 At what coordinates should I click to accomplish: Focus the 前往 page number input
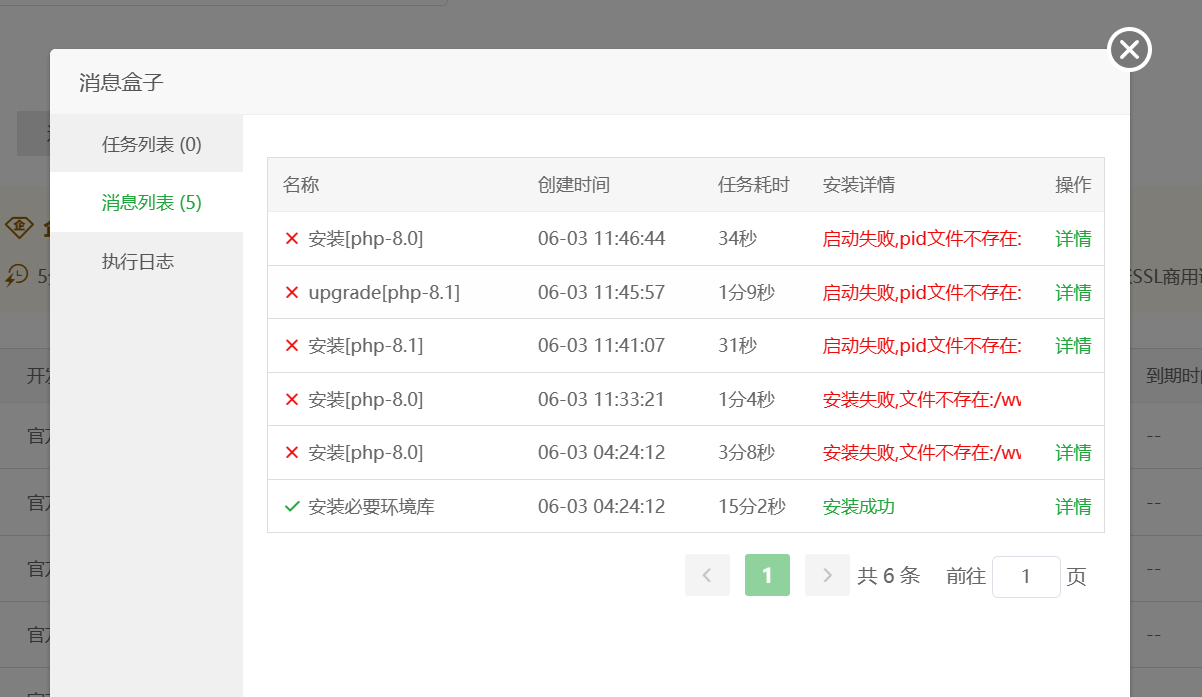pyautogui.click(x=1026, y=577)
